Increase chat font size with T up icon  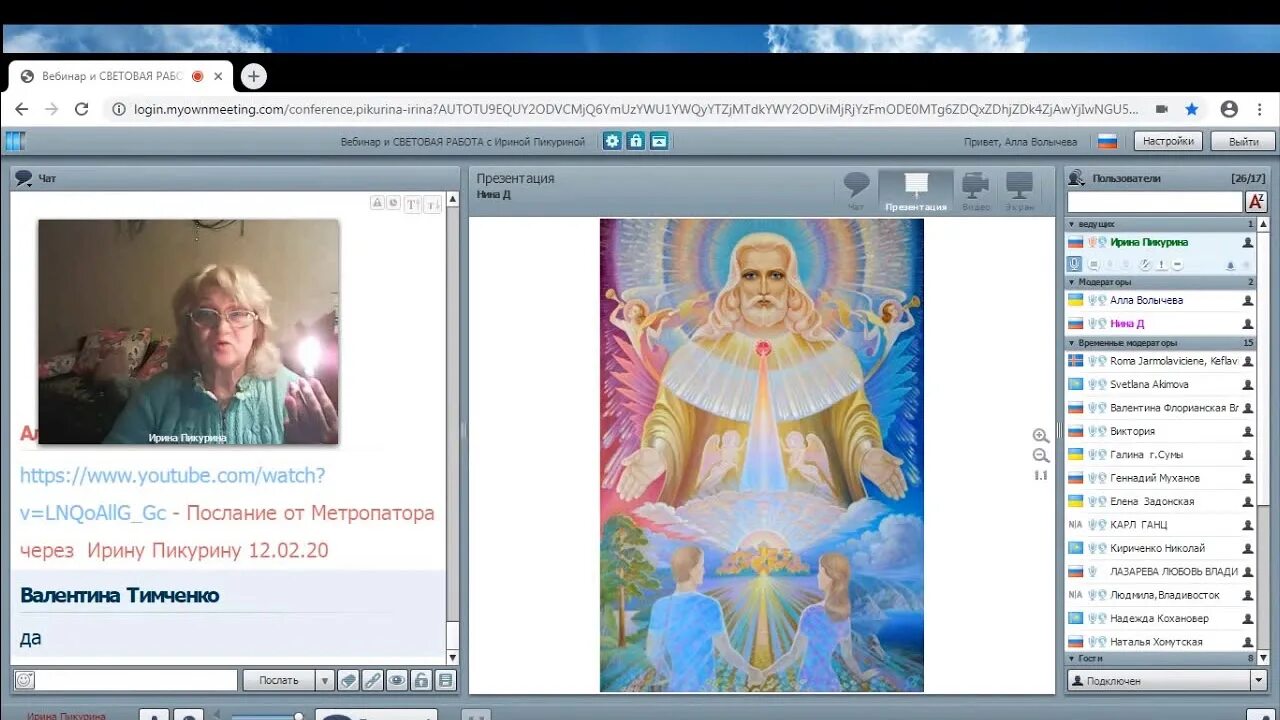(412, 204)
